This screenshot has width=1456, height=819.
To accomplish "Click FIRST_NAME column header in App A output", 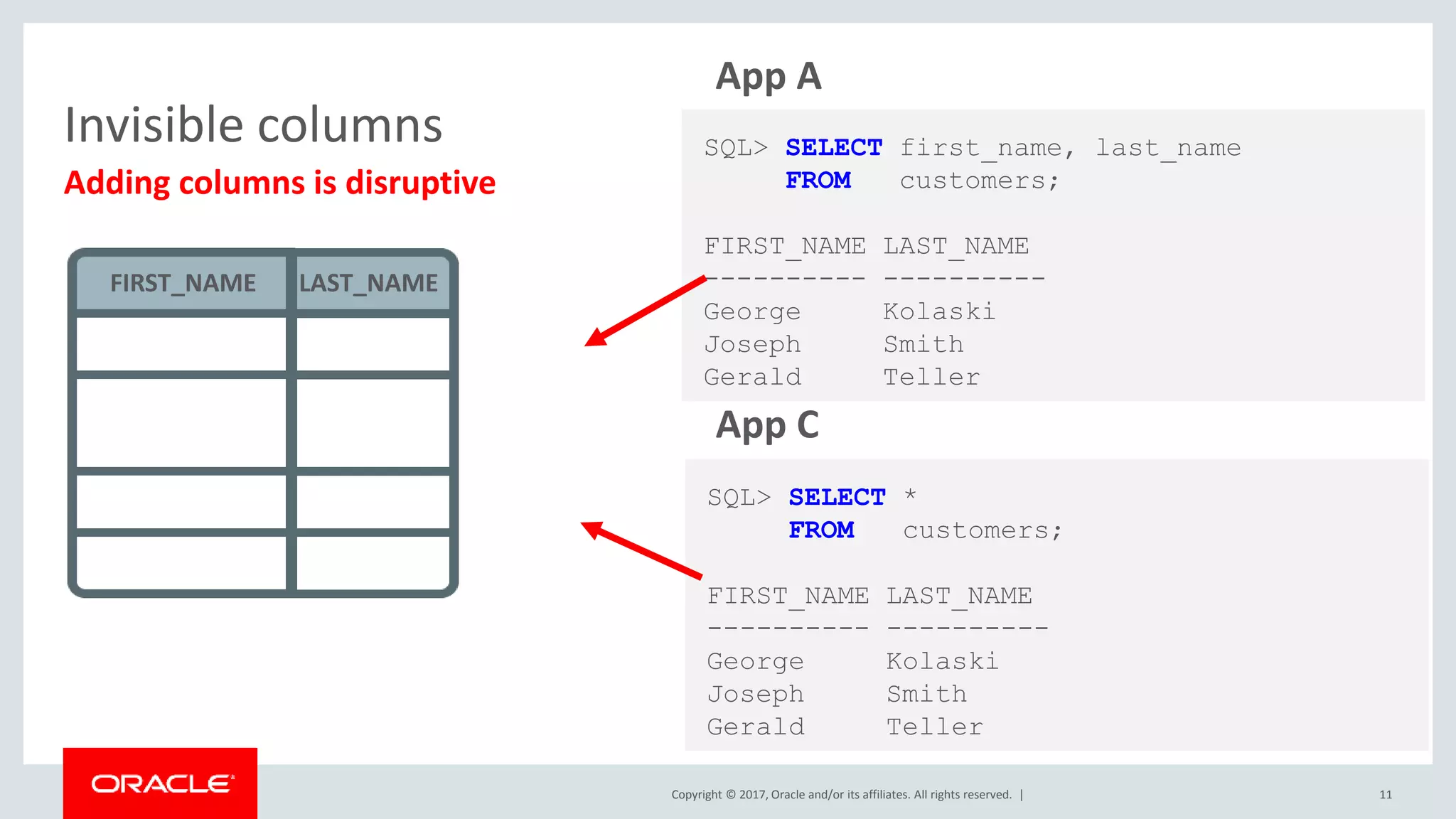I will coord(785,246).
